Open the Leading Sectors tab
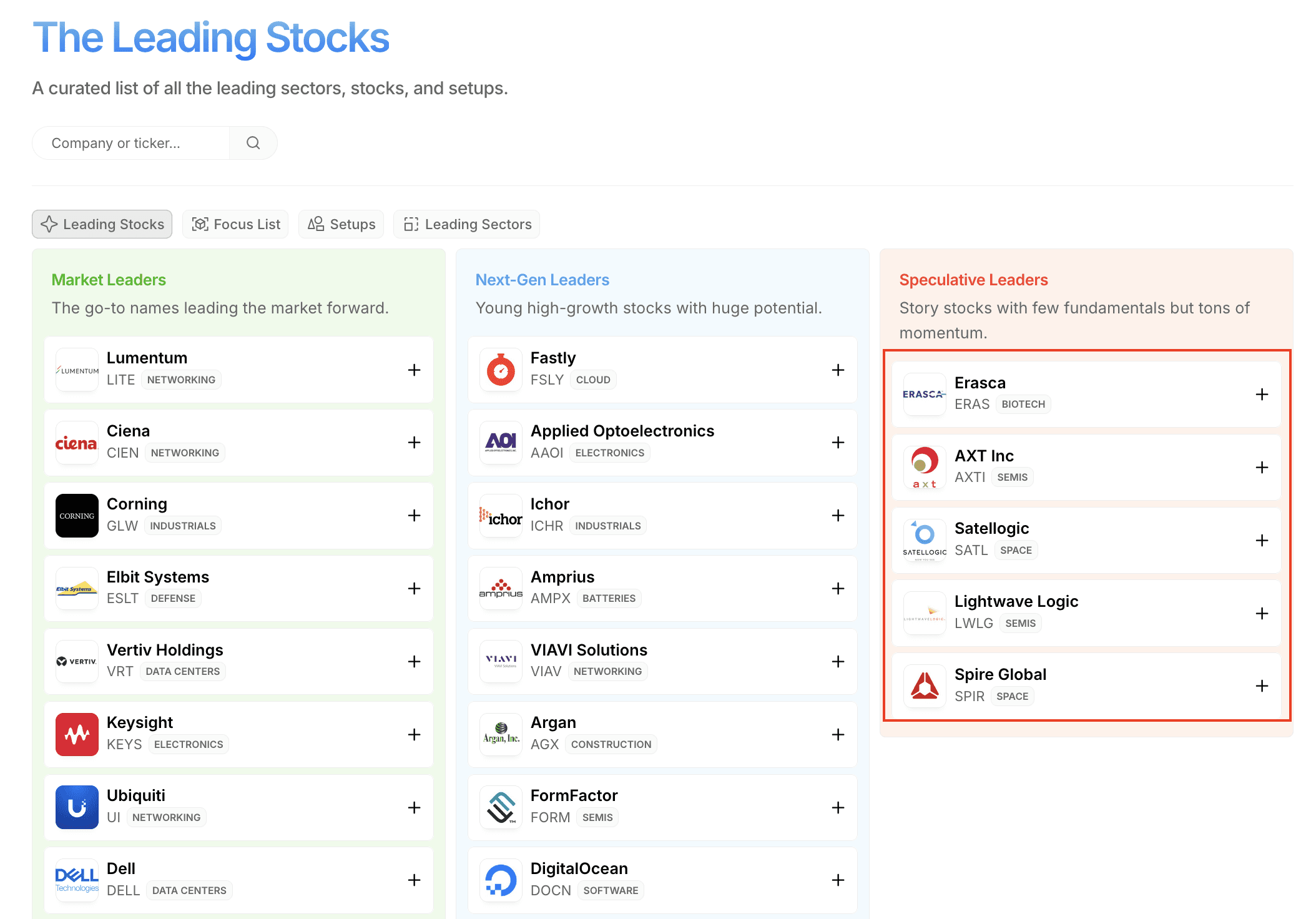The image size is (1316, 919). [x=466, y=224]
